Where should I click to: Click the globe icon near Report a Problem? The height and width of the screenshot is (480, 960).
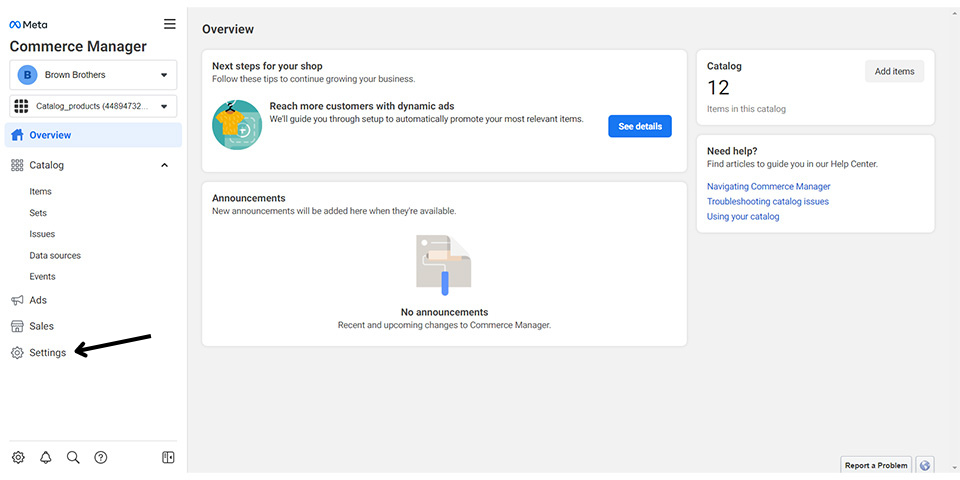(925, 465)
